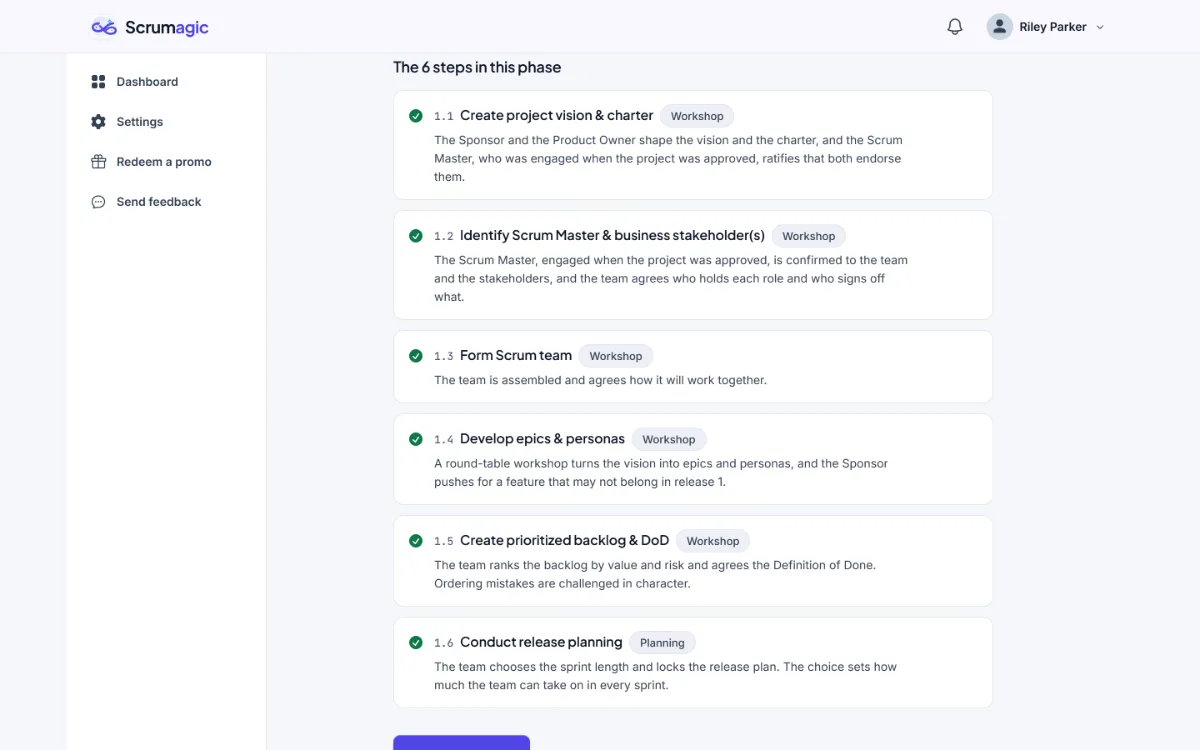Image resolution: width=1200 pixels, height=750 pixels.
Task: Click the step number 1.5
Action: point(444,541)
